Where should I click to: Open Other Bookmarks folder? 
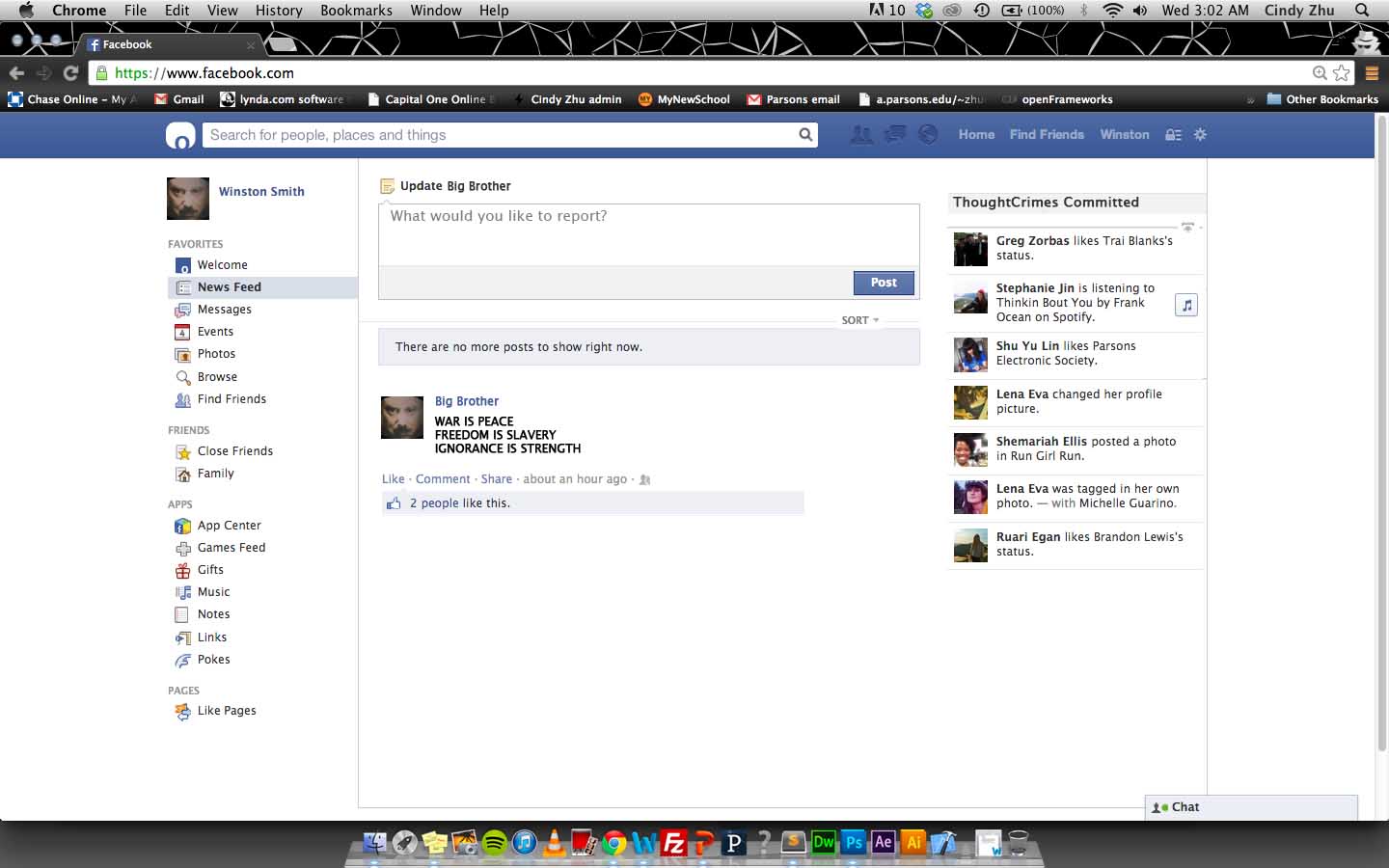pos(1322,99)
